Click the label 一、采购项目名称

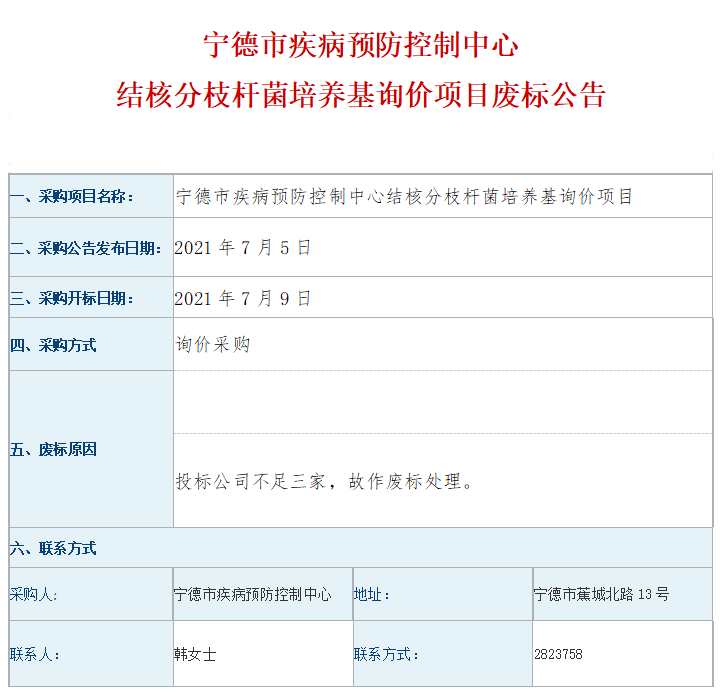click(x=72, y=197)
